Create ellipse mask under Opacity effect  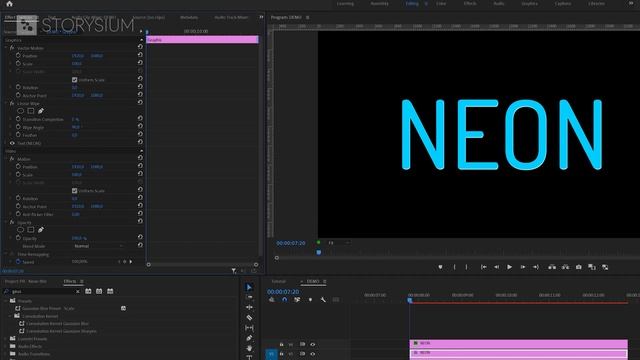pos(20,230)
